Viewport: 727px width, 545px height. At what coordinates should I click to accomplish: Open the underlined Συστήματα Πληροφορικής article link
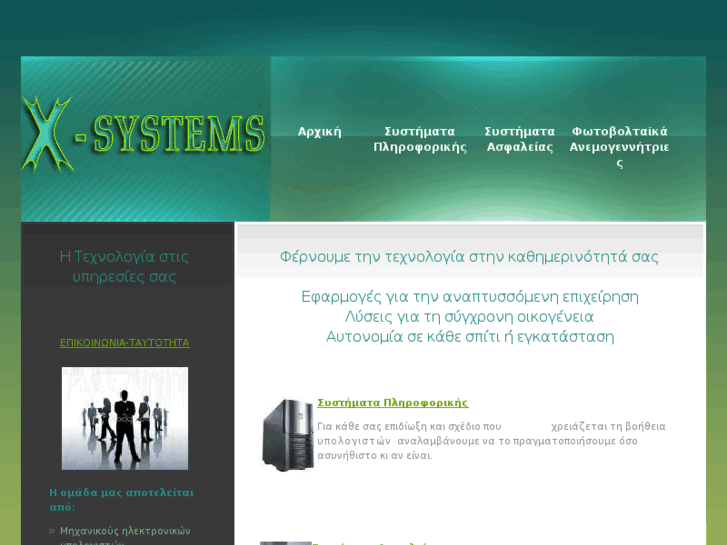(x=393, y=403)
